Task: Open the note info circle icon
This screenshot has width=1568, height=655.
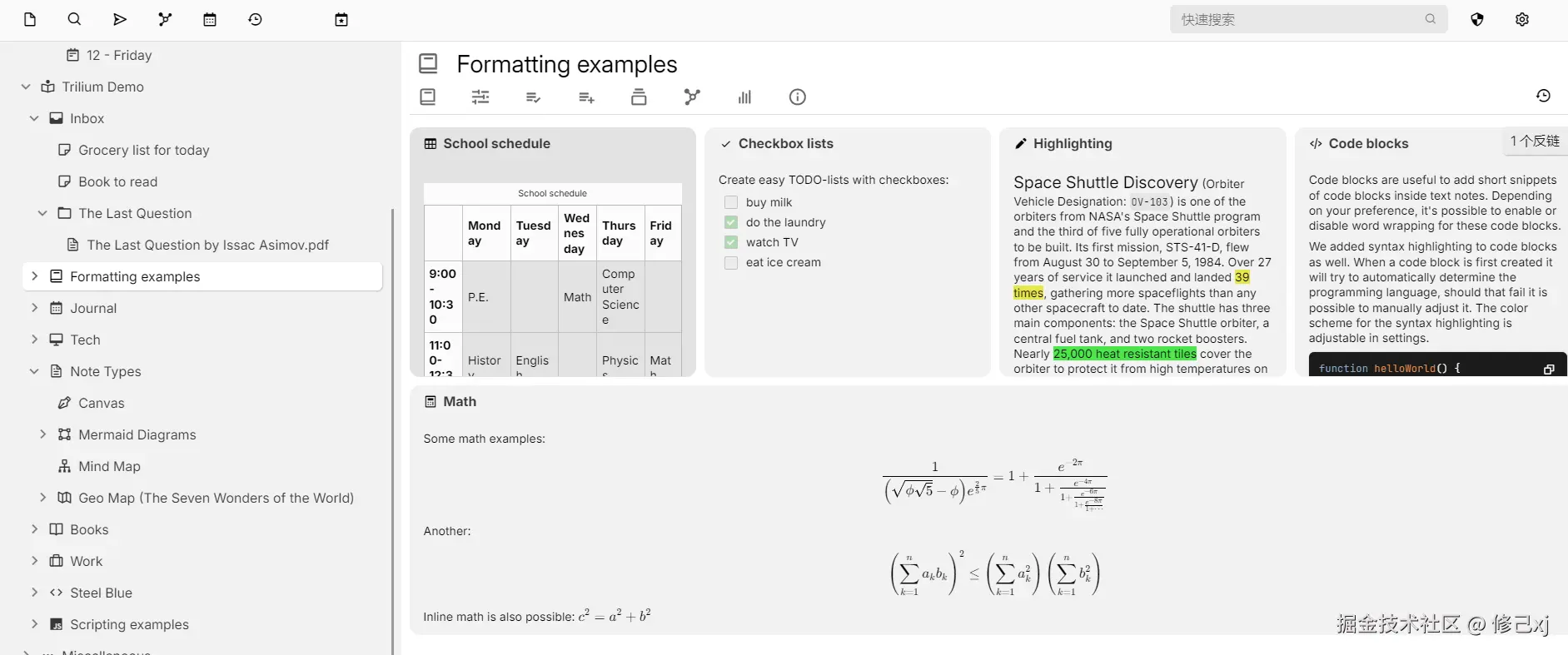Action: tap(797, 97)
